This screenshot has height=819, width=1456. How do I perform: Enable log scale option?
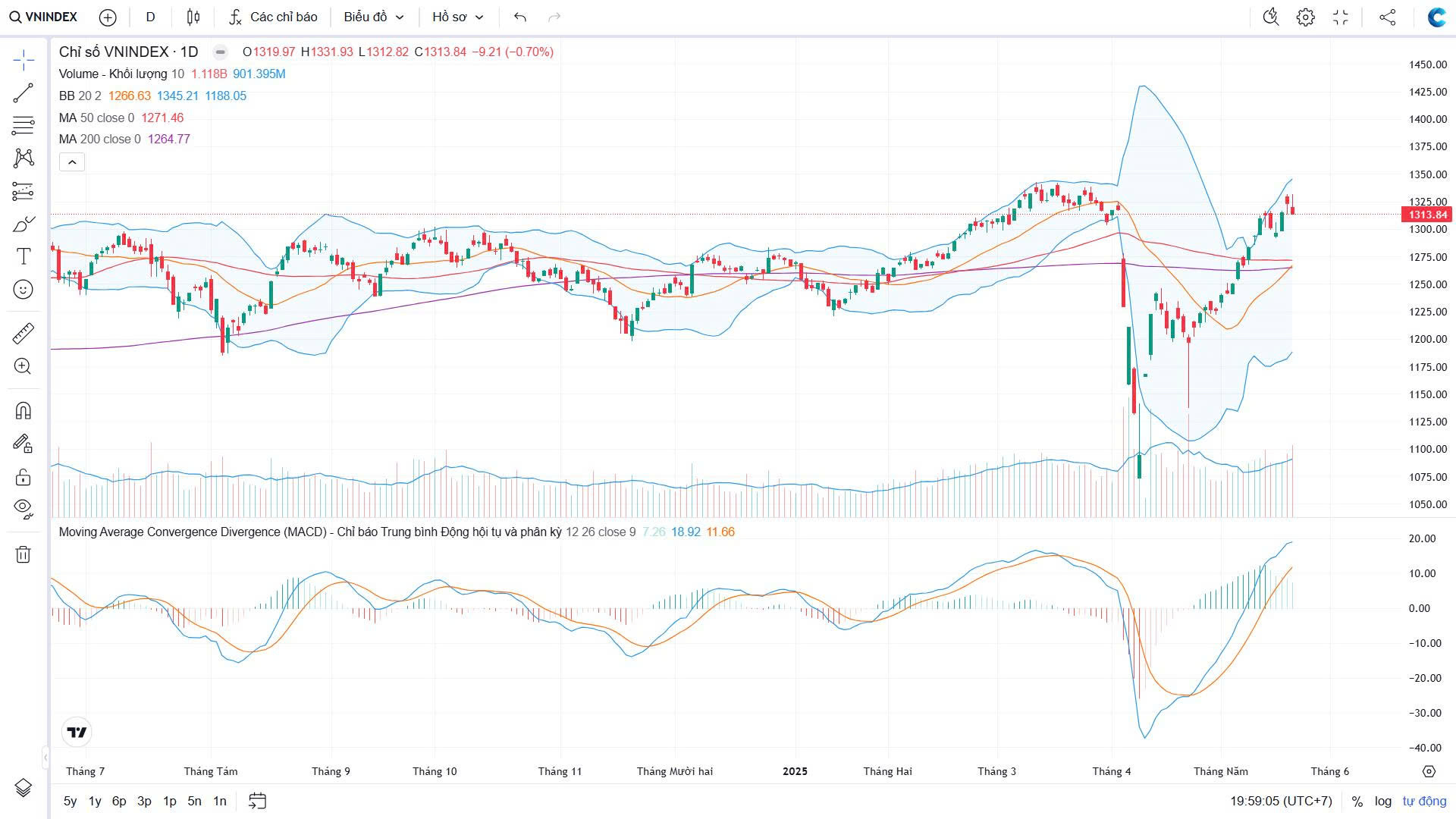[1383, 801]
